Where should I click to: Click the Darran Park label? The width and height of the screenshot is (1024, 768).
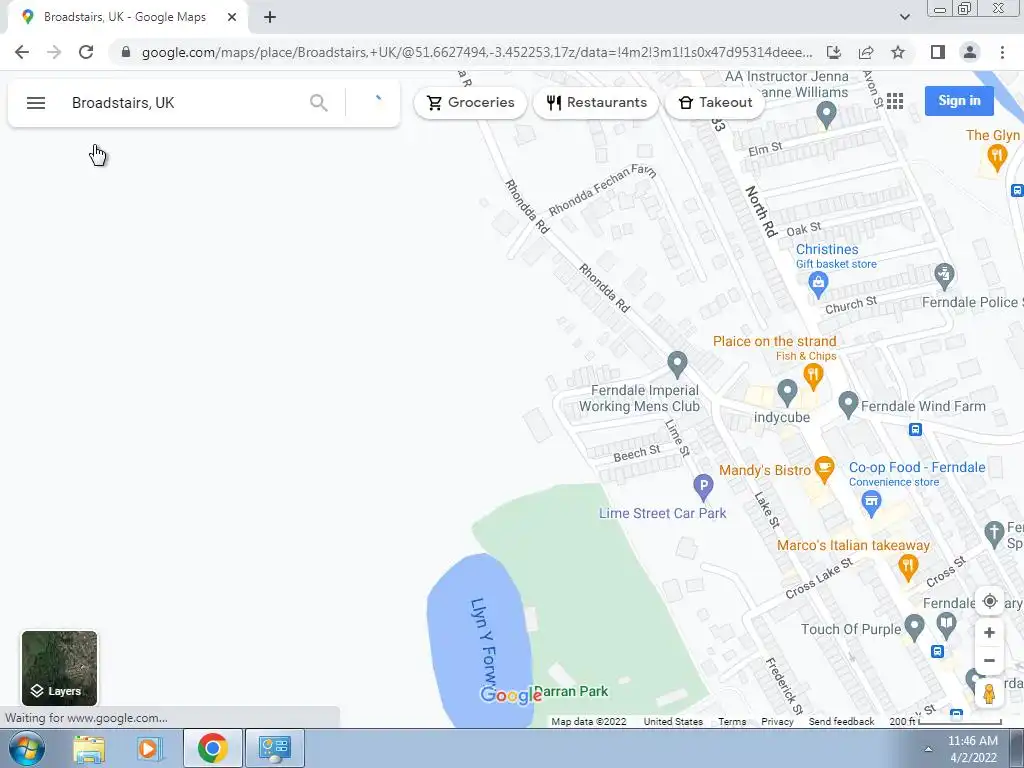click(571, 691)
